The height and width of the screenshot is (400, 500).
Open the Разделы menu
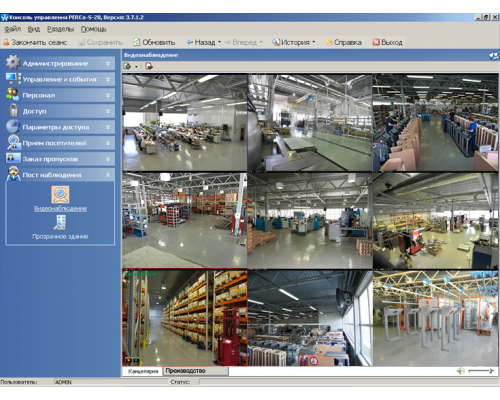[60, 29]
